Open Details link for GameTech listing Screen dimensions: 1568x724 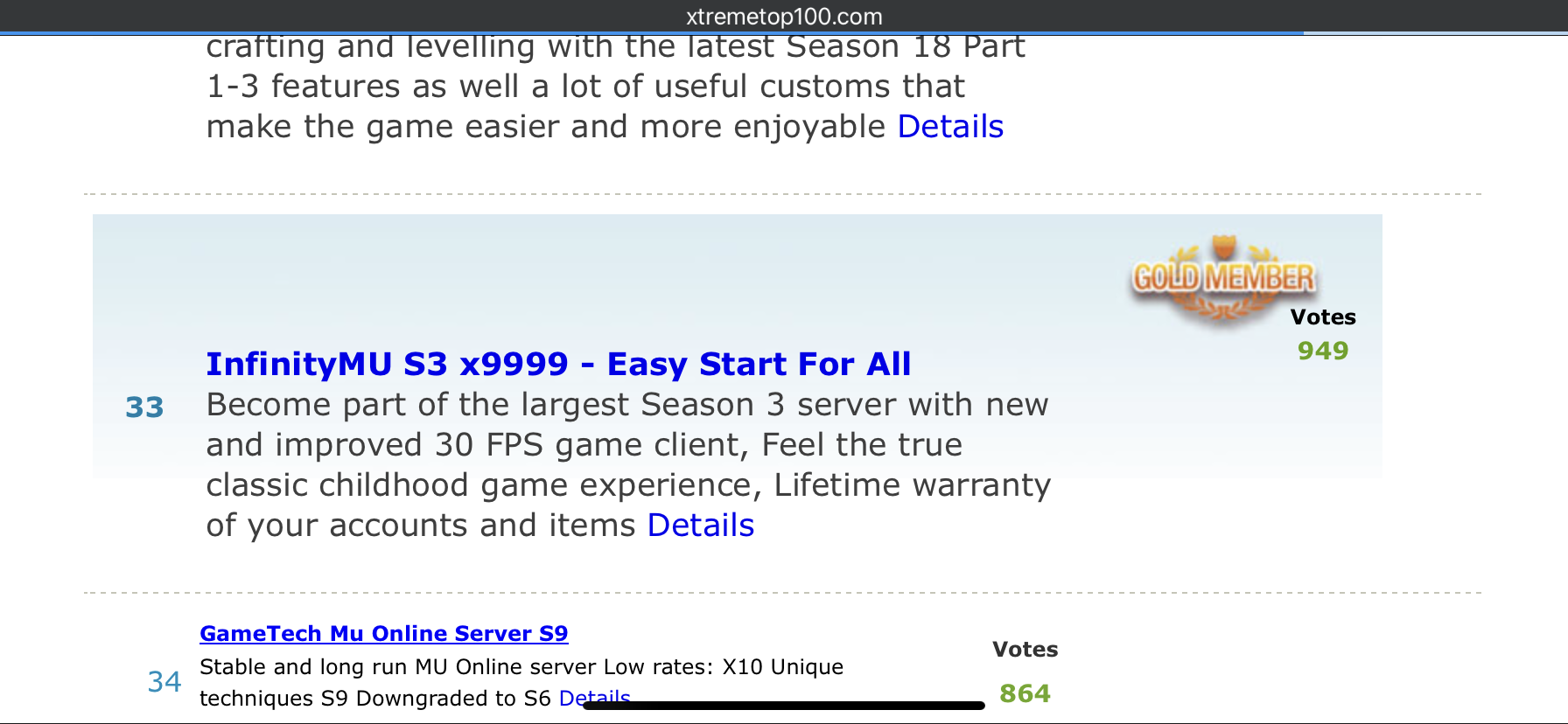[595, 698]
